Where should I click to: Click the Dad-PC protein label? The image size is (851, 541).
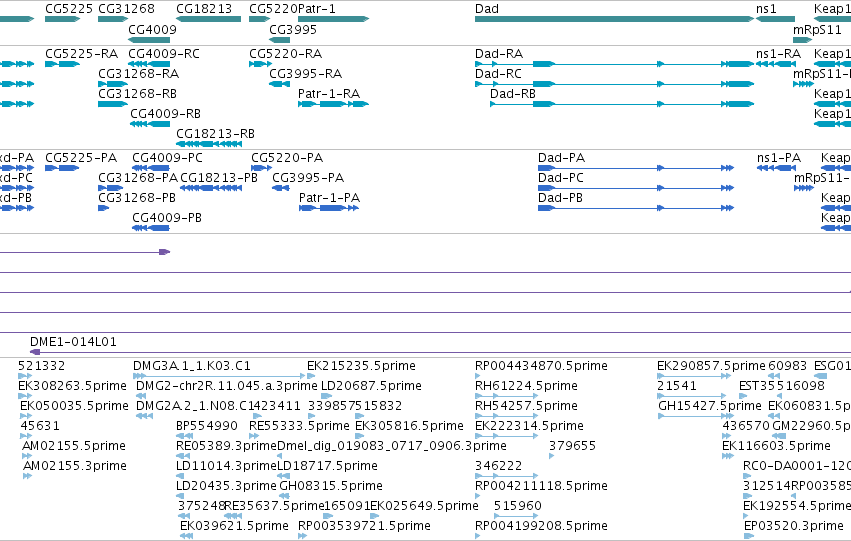coord(561,178)
